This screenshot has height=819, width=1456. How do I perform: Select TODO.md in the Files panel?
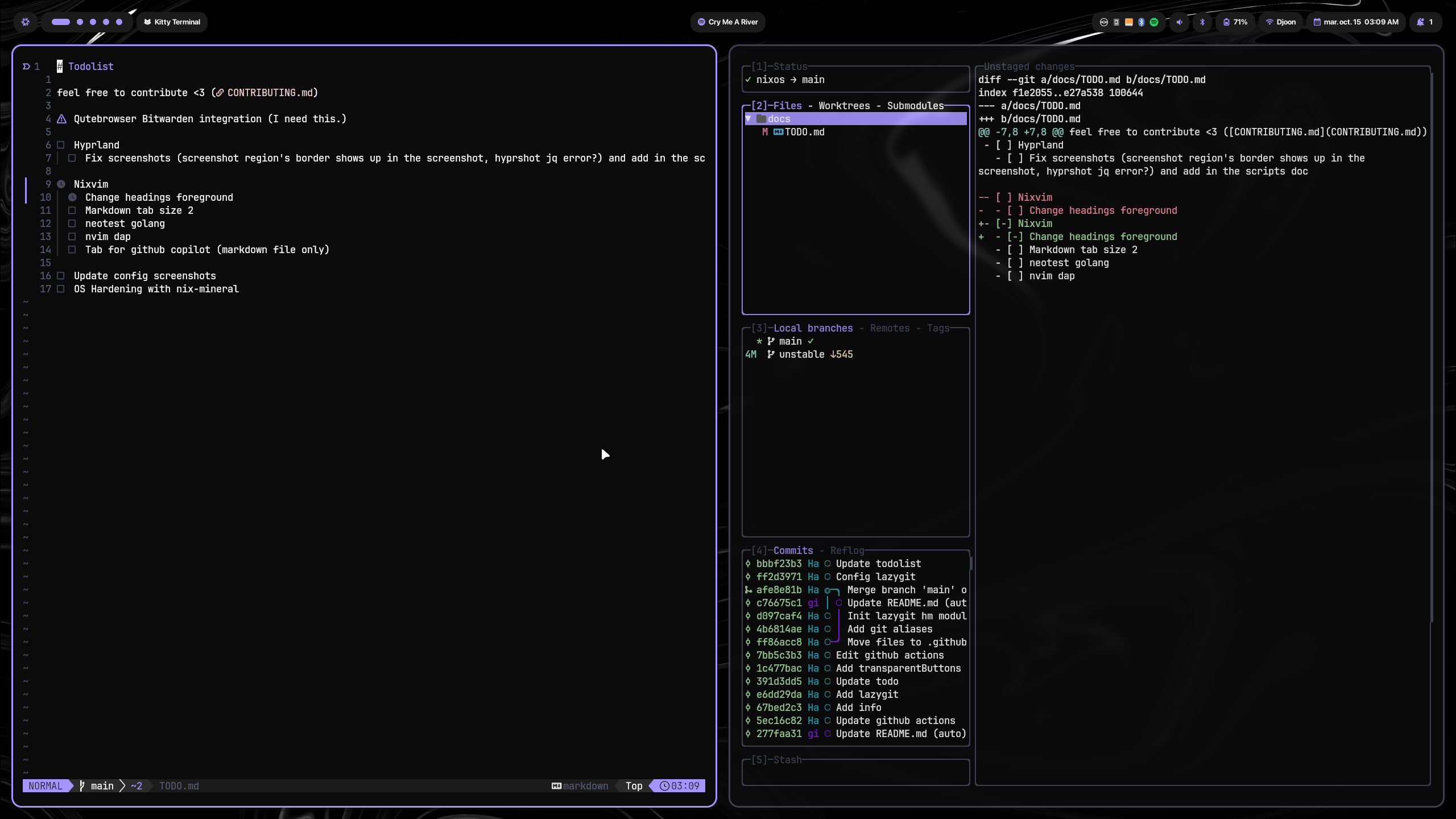pos(804,132)
